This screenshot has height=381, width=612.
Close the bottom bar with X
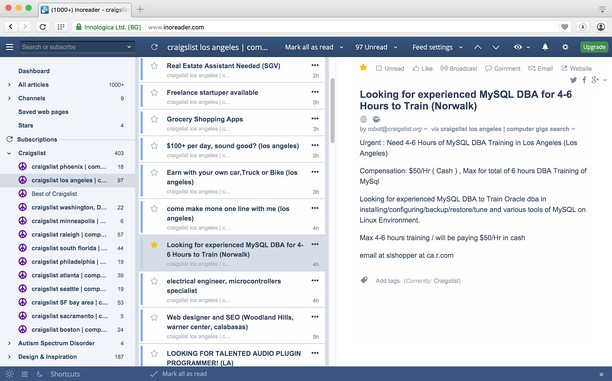click(601, 374)
